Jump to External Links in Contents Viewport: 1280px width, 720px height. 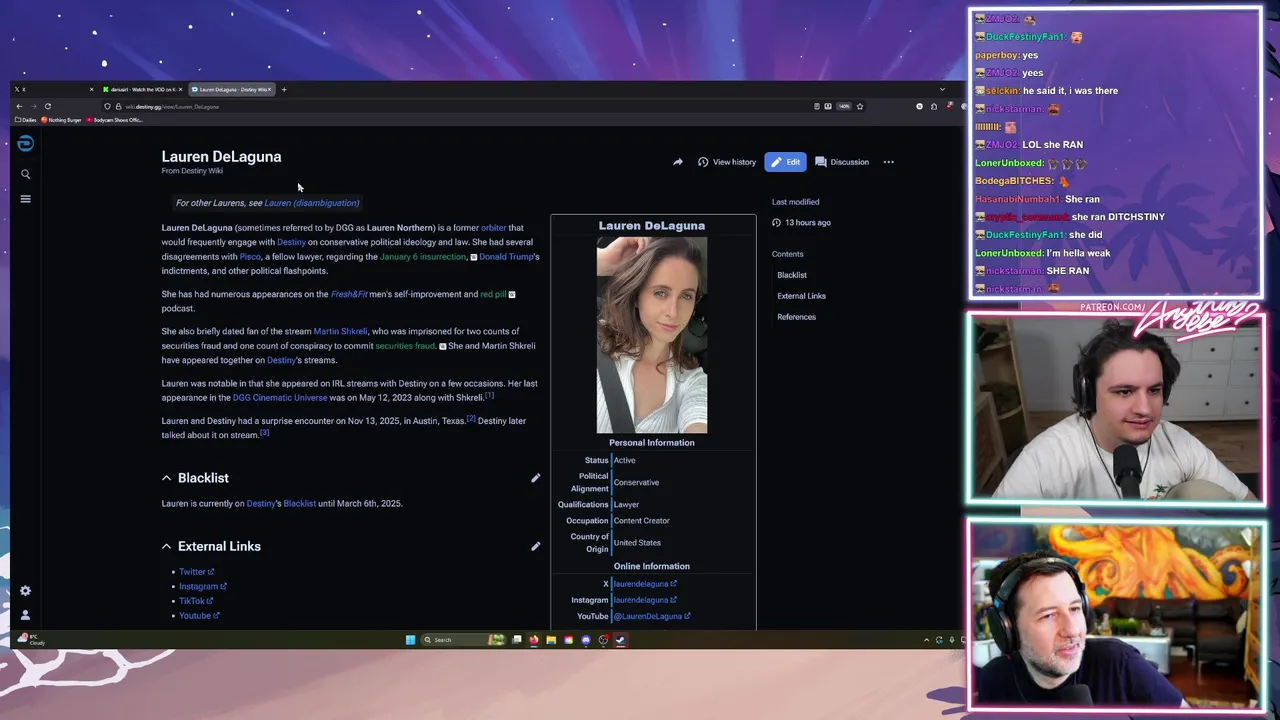coord(801,296)
